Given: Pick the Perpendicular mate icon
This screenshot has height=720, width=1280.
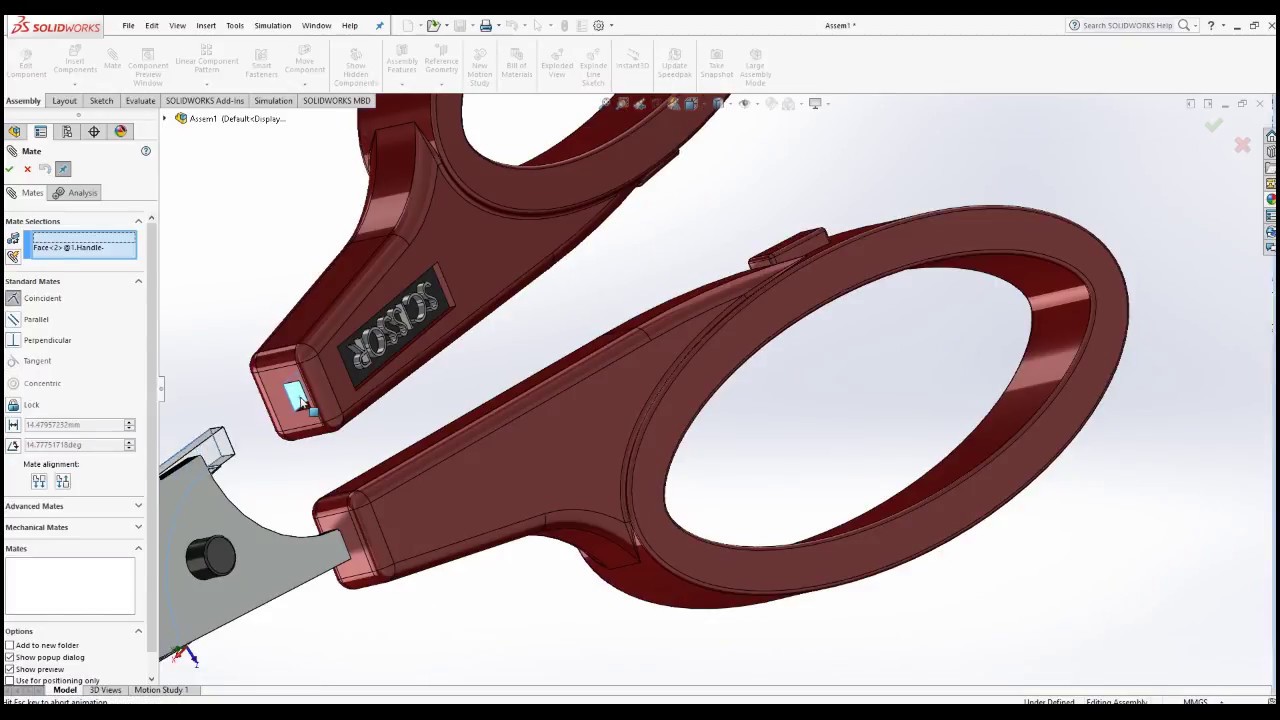Looking at the screenshot, I should tap(13, 340).
